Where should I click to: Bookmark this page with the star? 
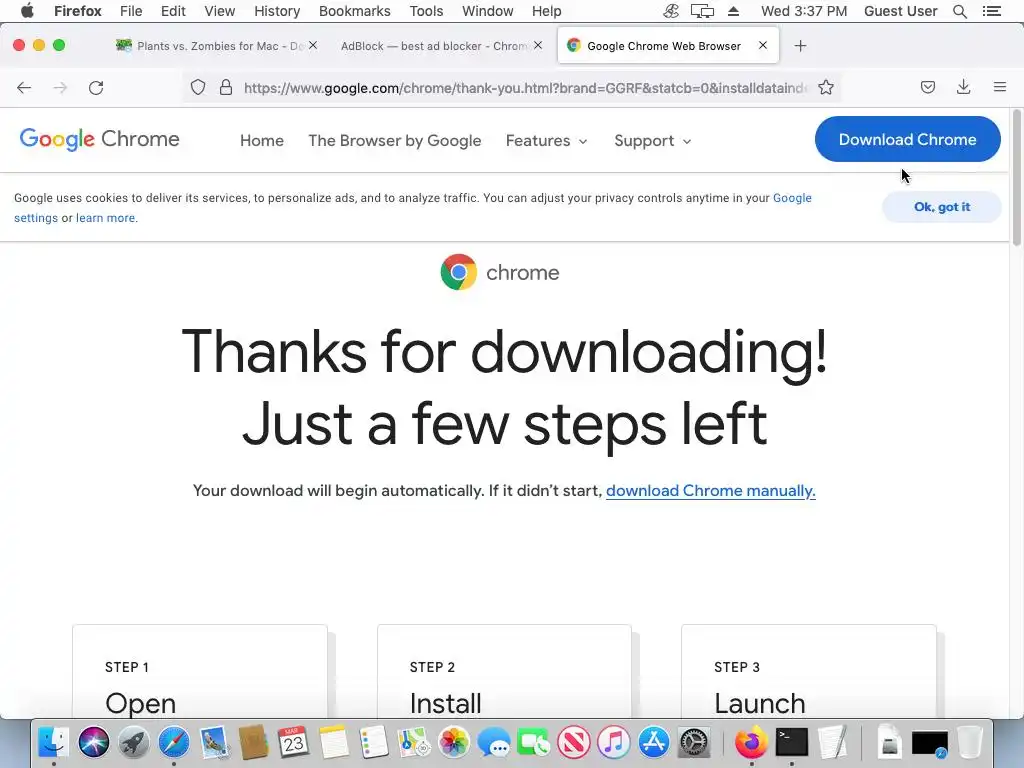pos(826,88)
